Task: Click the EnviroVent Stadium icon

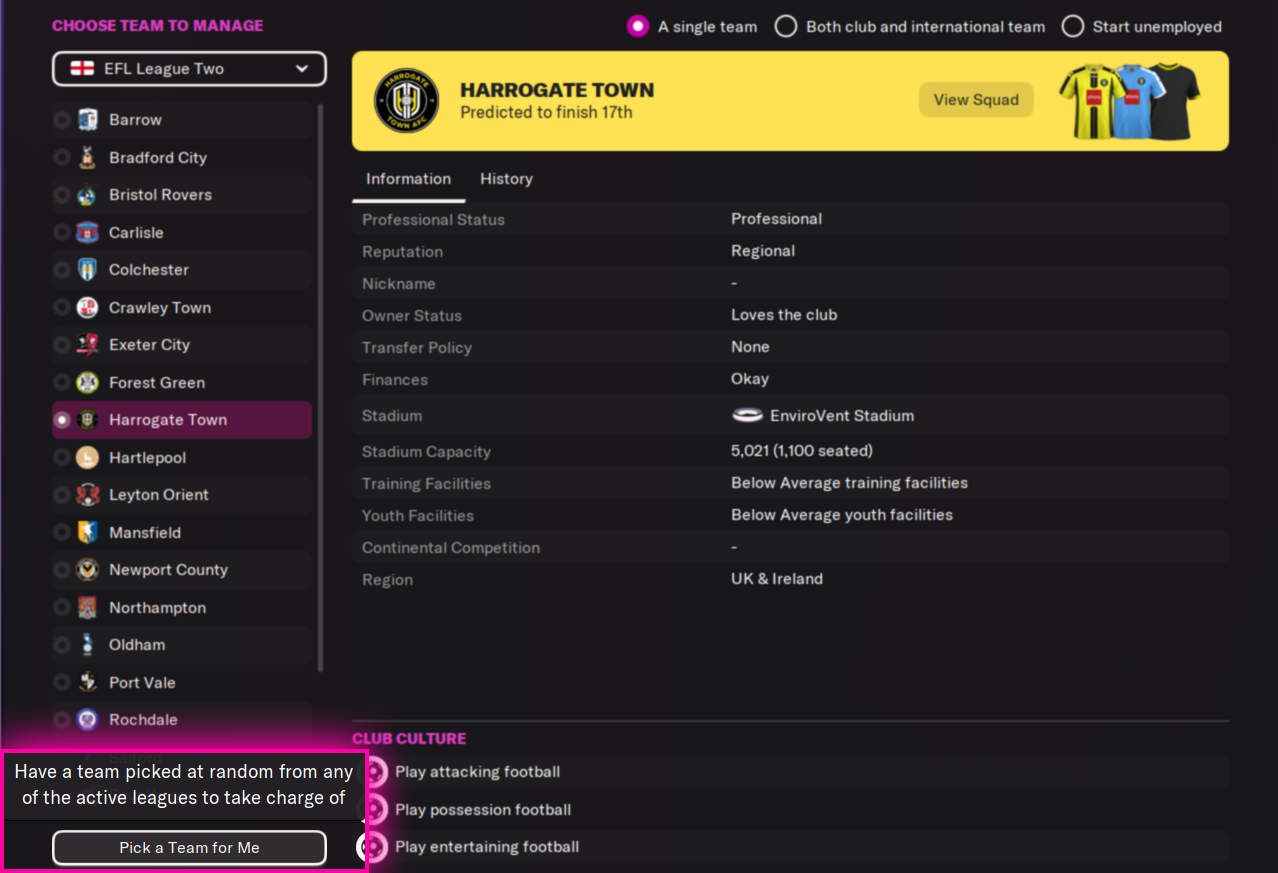Action: pyautogui.click(x=747, y=416)
